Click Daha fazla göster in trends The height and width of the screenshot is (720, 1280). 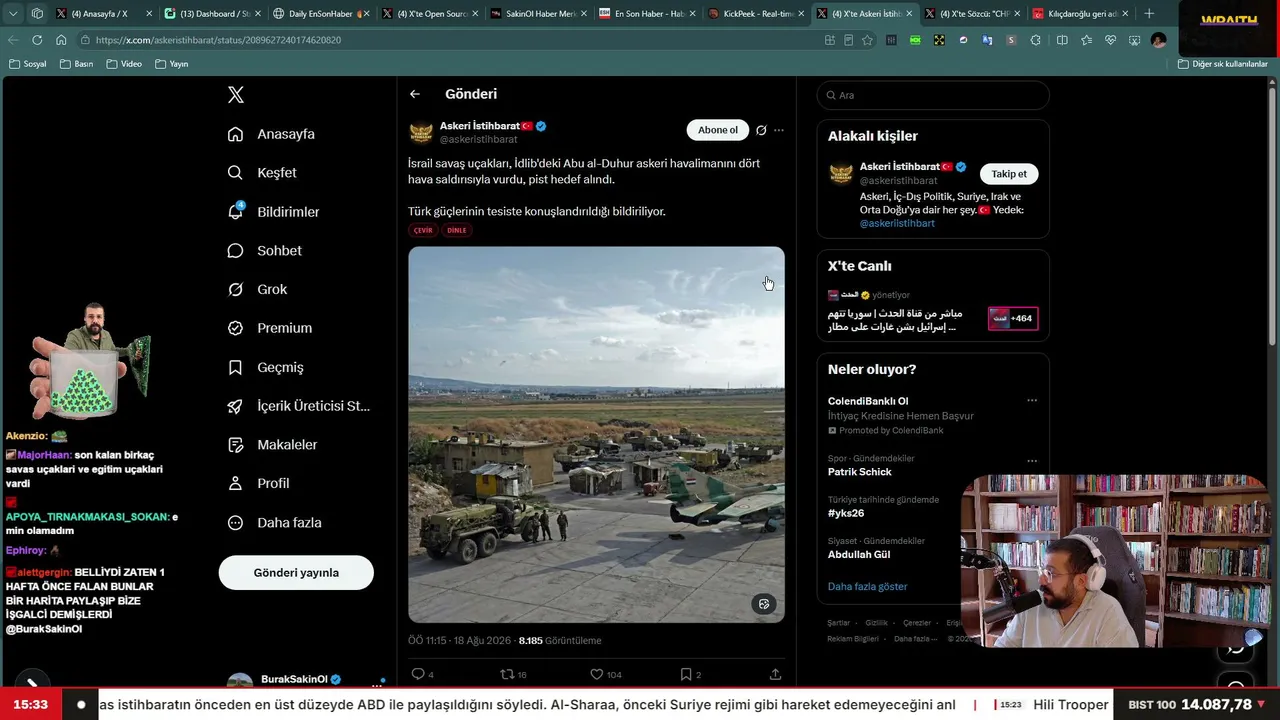coord(868,586)
